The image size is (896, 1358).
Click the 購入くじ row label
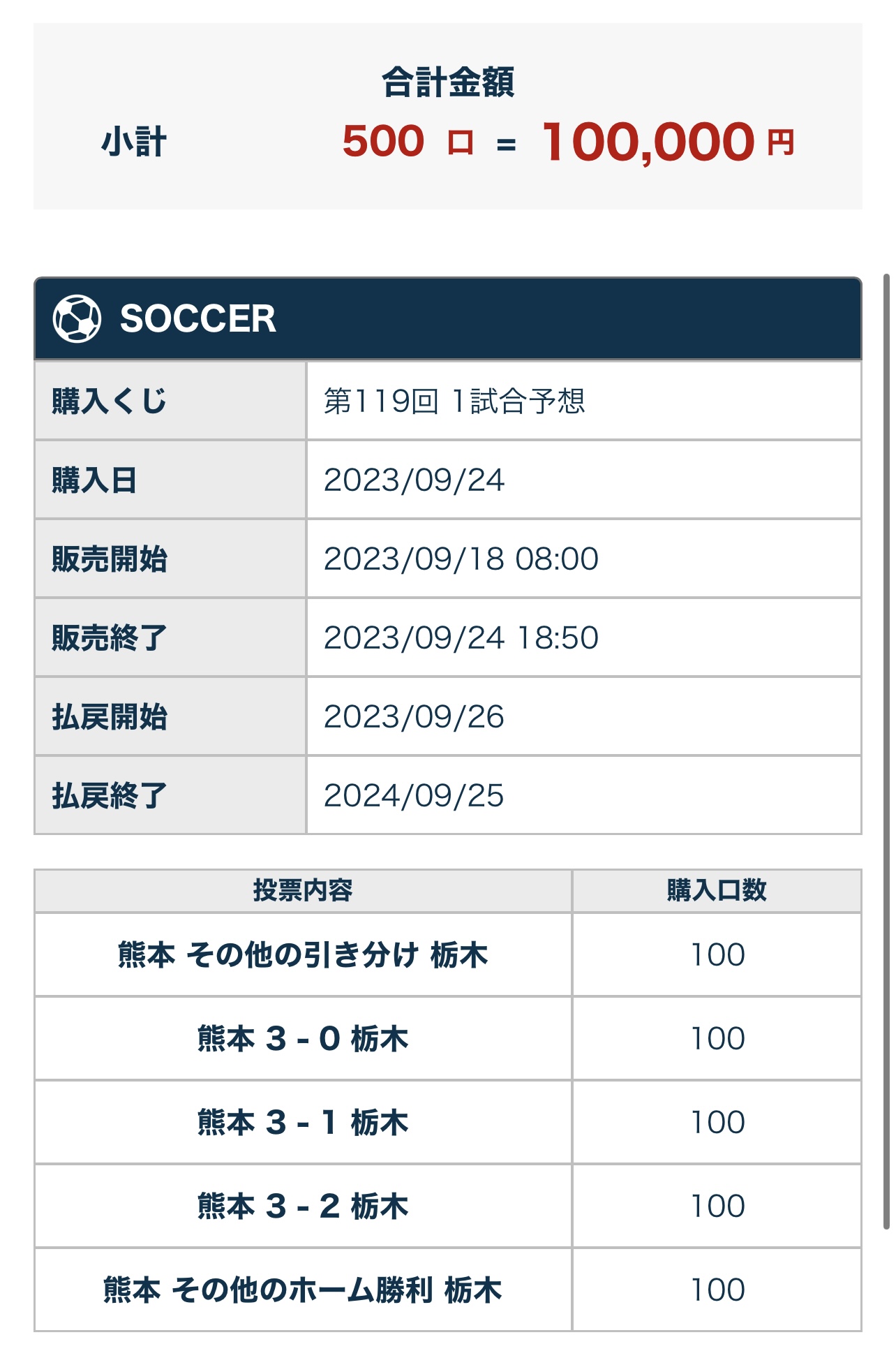coord(109,401)
